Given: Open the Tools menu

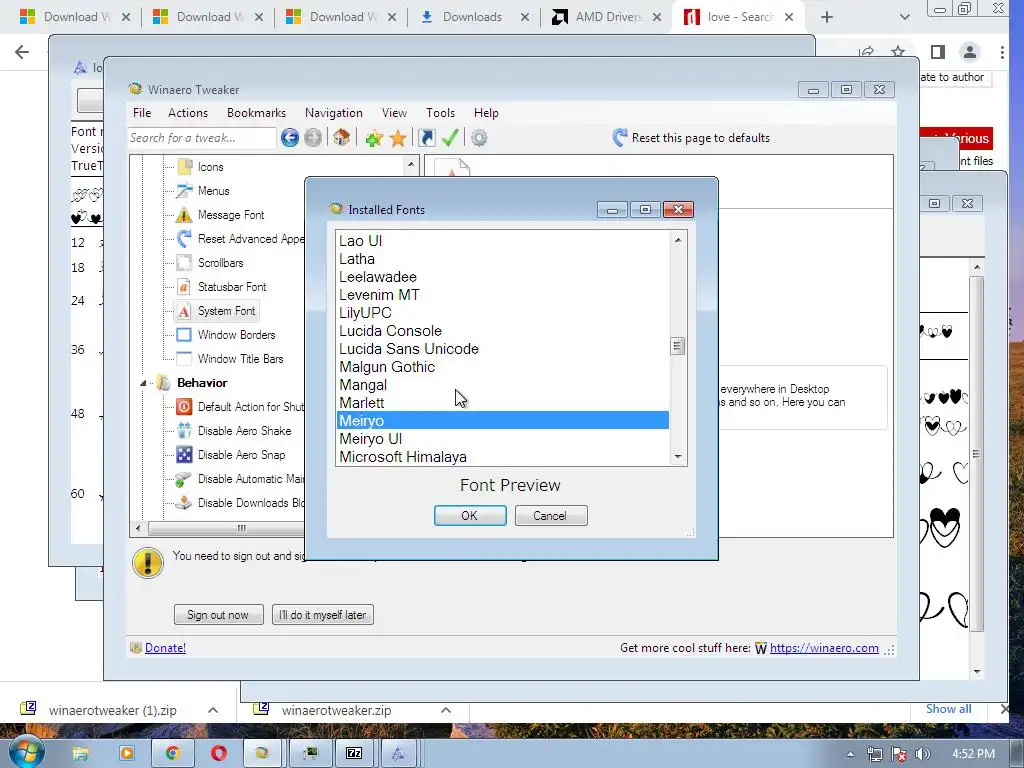Looking at the screenshot, I should 440,113.
